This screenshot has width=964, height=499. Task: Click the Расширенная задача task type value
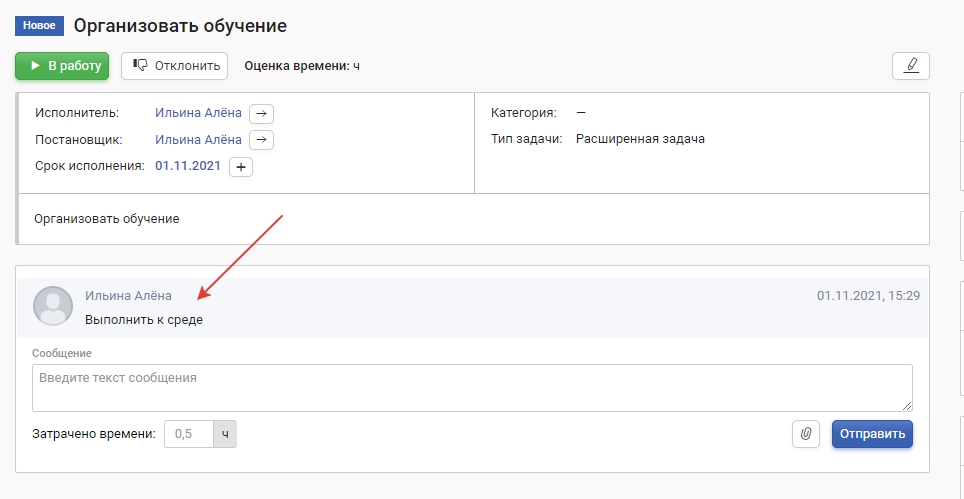[x=640, y=139]
